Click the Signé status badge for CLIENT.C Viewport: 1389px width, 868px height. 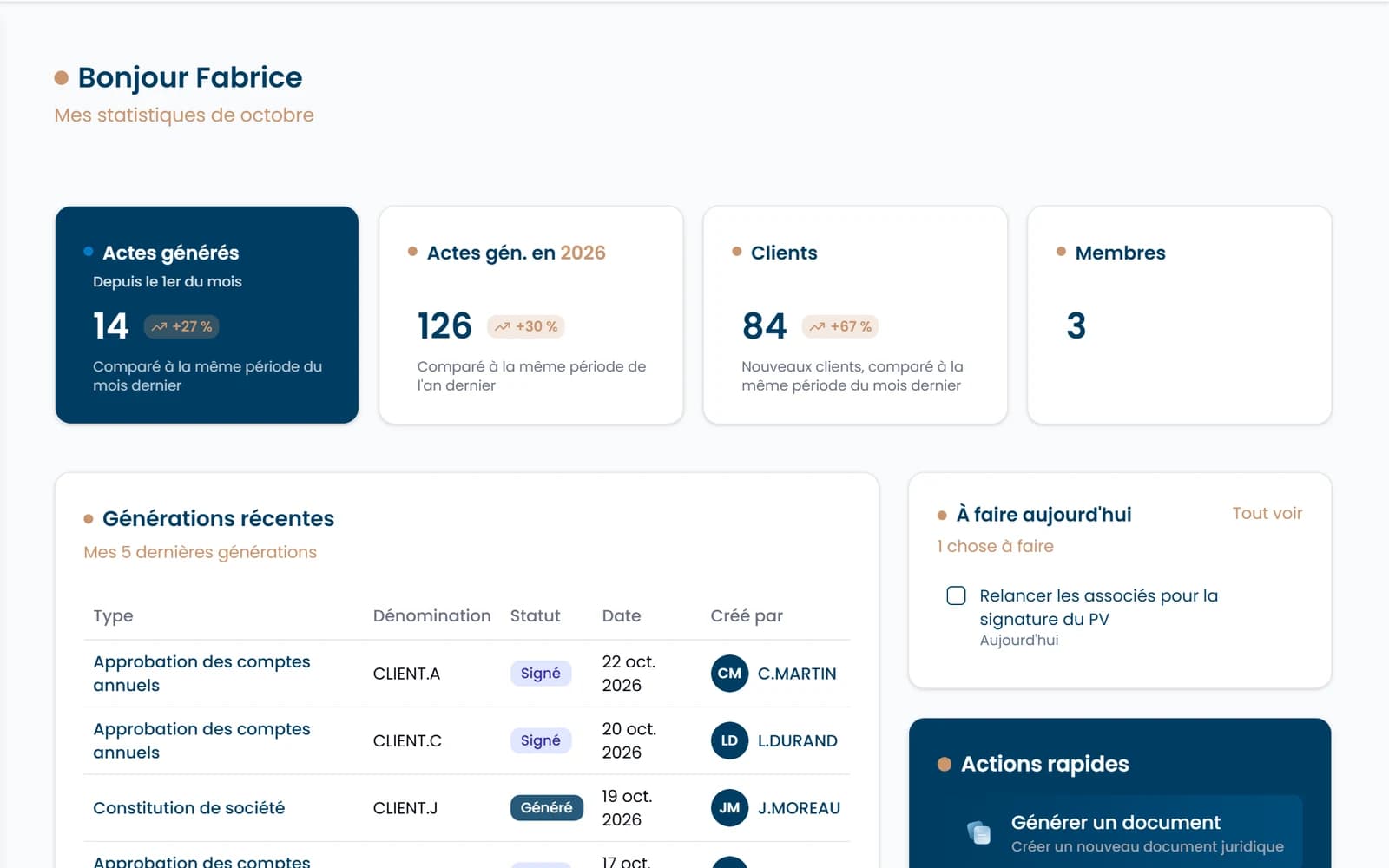click(540, 740)
